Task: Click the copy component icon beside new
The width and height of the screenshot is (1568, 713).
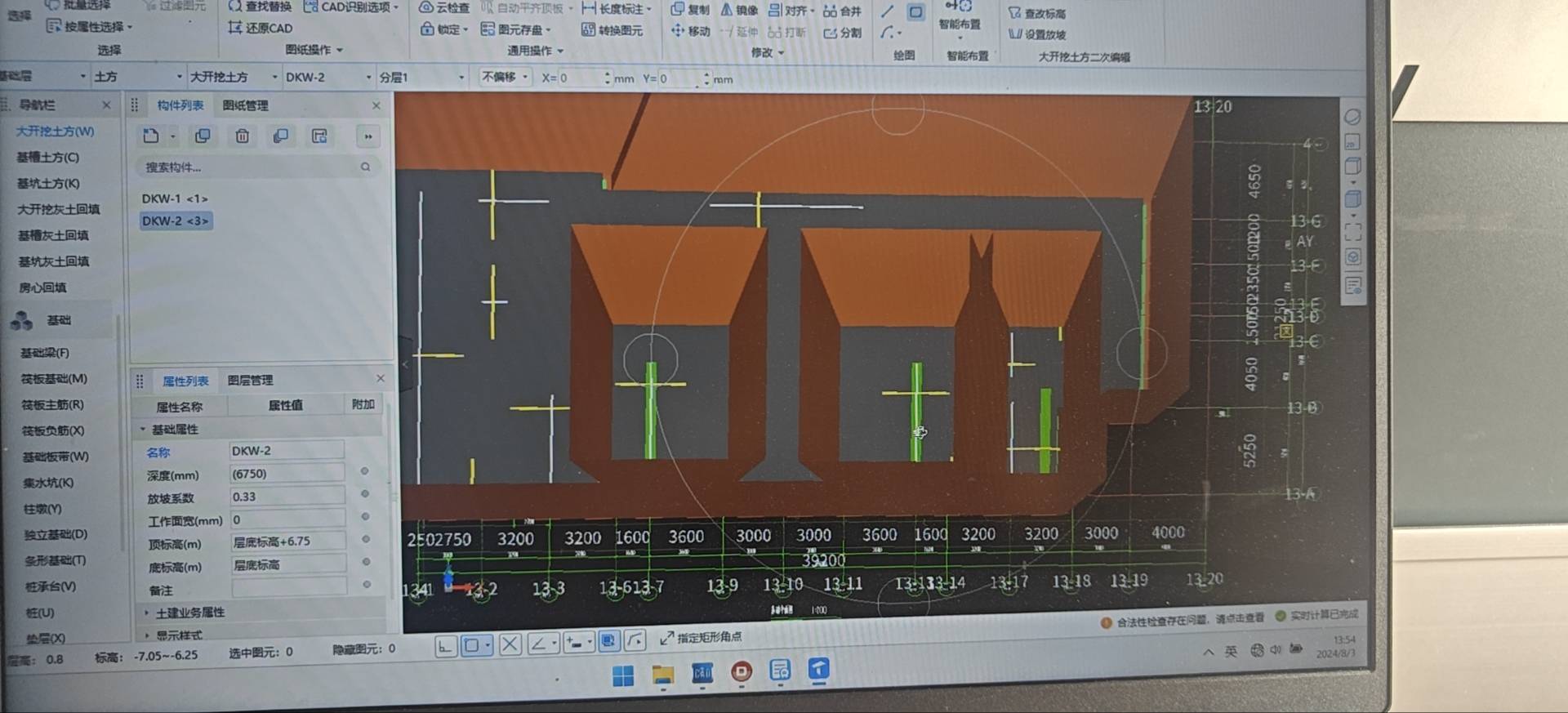Action: point(203,136)
